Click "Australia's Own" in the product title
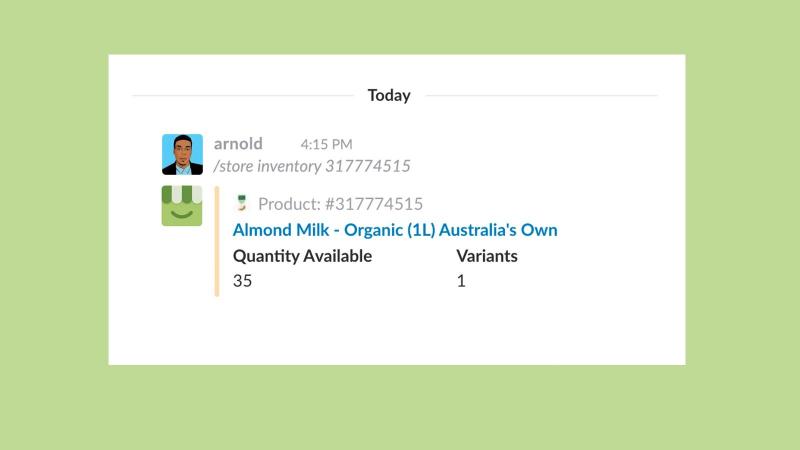 498,230
